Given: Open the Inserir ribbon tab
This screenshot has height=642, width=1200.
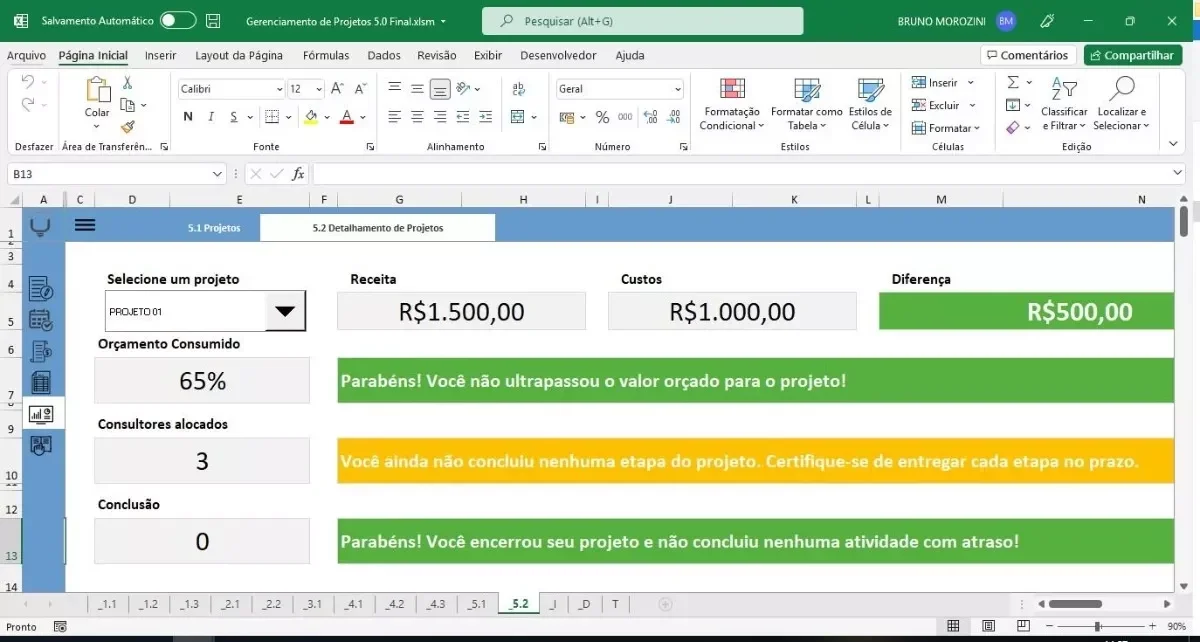Looking at the screenshot, I should [x=160, y=56].
